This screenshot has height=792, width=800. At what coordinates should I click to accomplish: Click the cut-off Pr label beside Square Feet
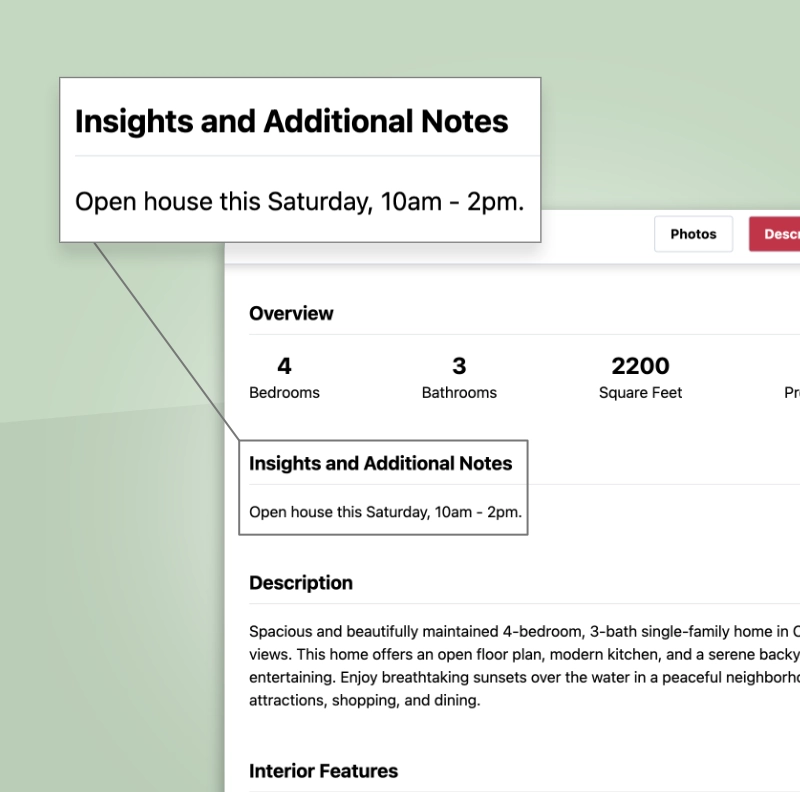(792, 393)
